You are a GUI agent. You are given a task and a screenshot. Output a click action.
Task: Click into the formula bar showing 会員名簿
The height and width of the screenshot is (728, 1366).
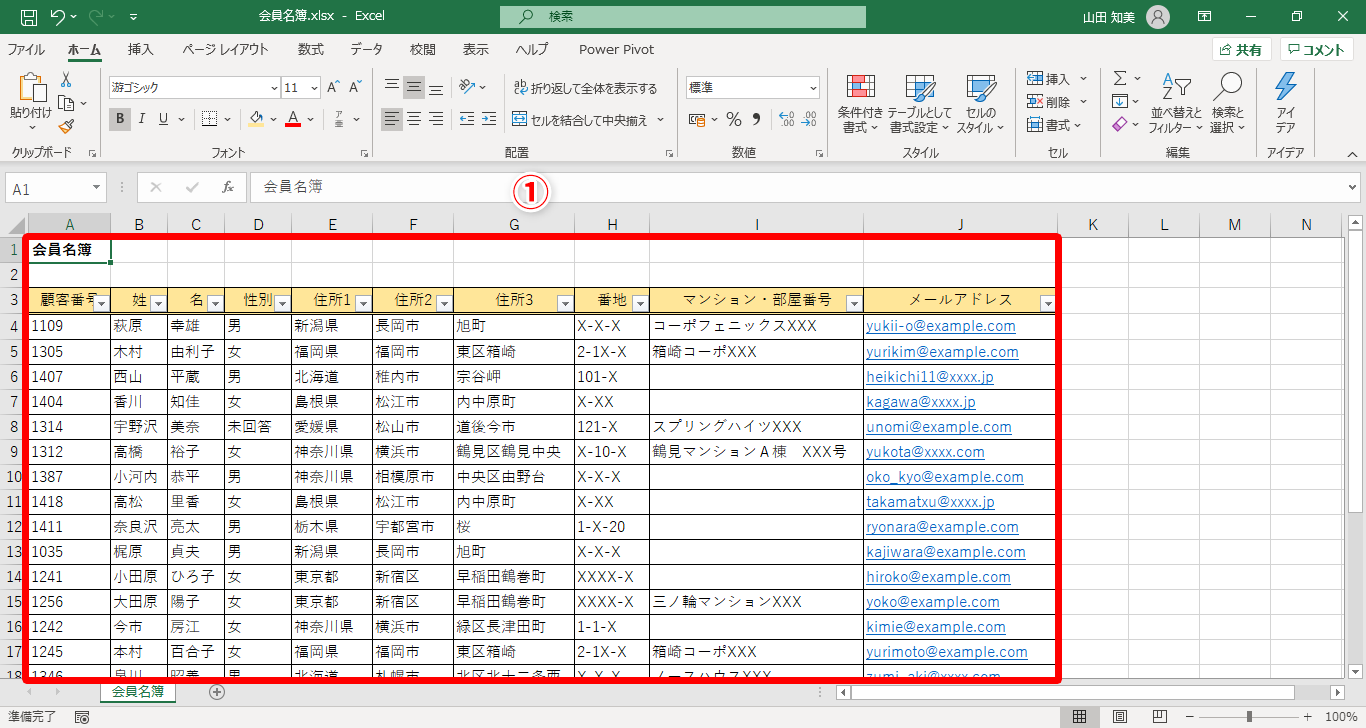[x=797, y=187]
